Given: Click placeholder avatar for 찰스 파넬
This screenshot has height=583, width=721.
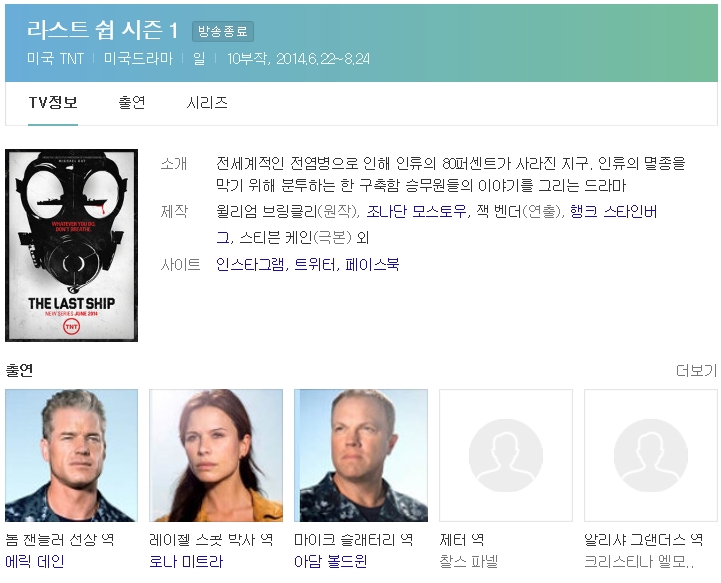Looking at the screenshot, I should 506,455.
